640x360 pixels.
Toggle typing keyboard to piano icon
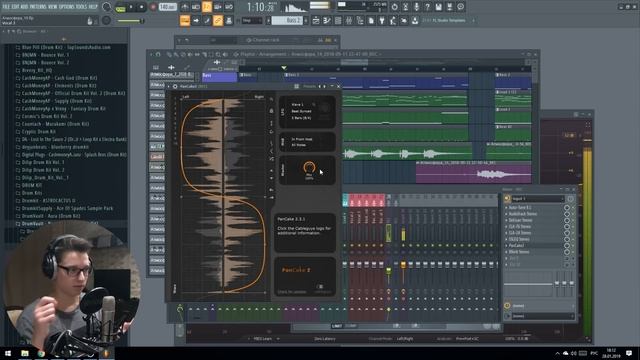tap(185, 20)
